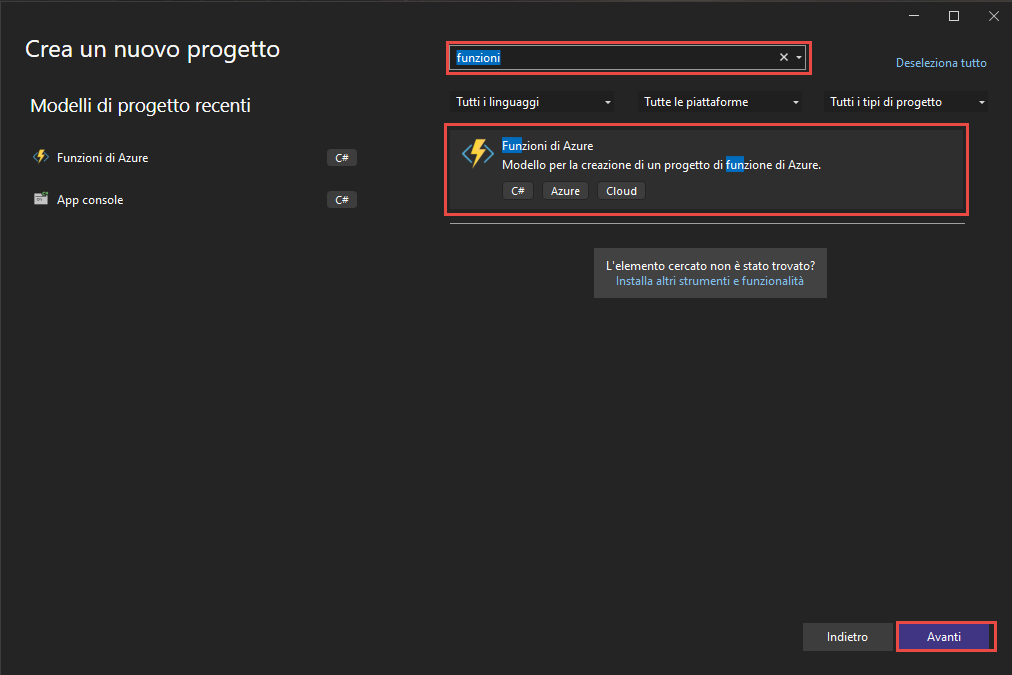Click the Avanti button
1012x675 pixels.
point(944,637)
